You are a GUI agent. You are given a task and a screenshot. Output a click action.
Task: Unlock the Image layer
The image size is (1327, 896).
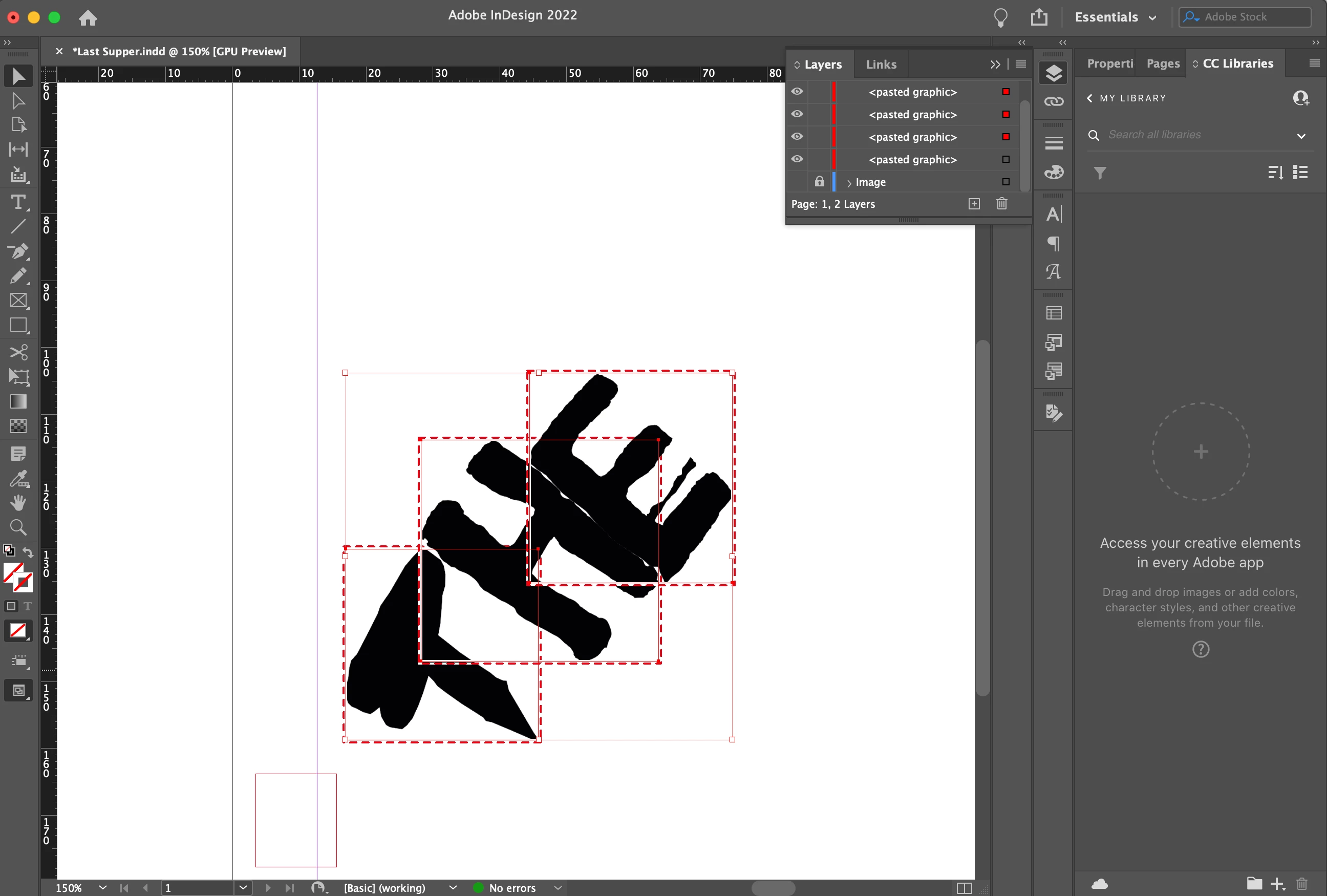pyautogui.click(x=819, y=182)
